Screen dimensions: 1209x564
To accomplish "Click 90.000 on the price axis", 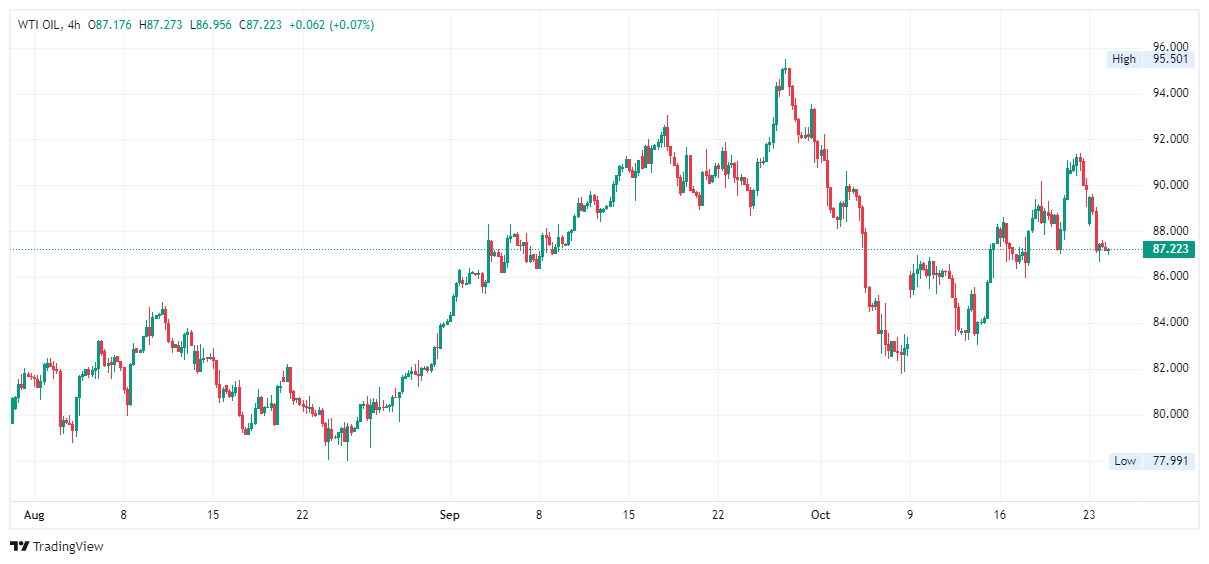I will point(1170,185).
